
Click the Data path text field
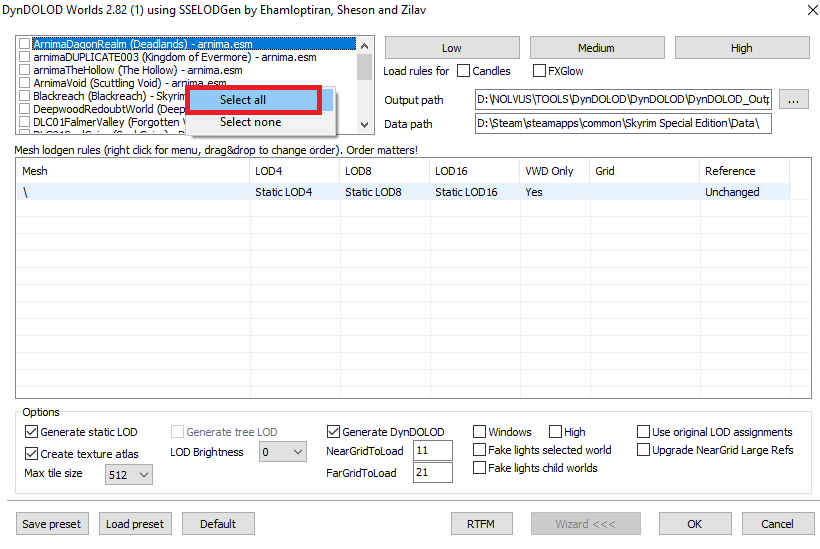pyautogui.click(x=623, y=124)
